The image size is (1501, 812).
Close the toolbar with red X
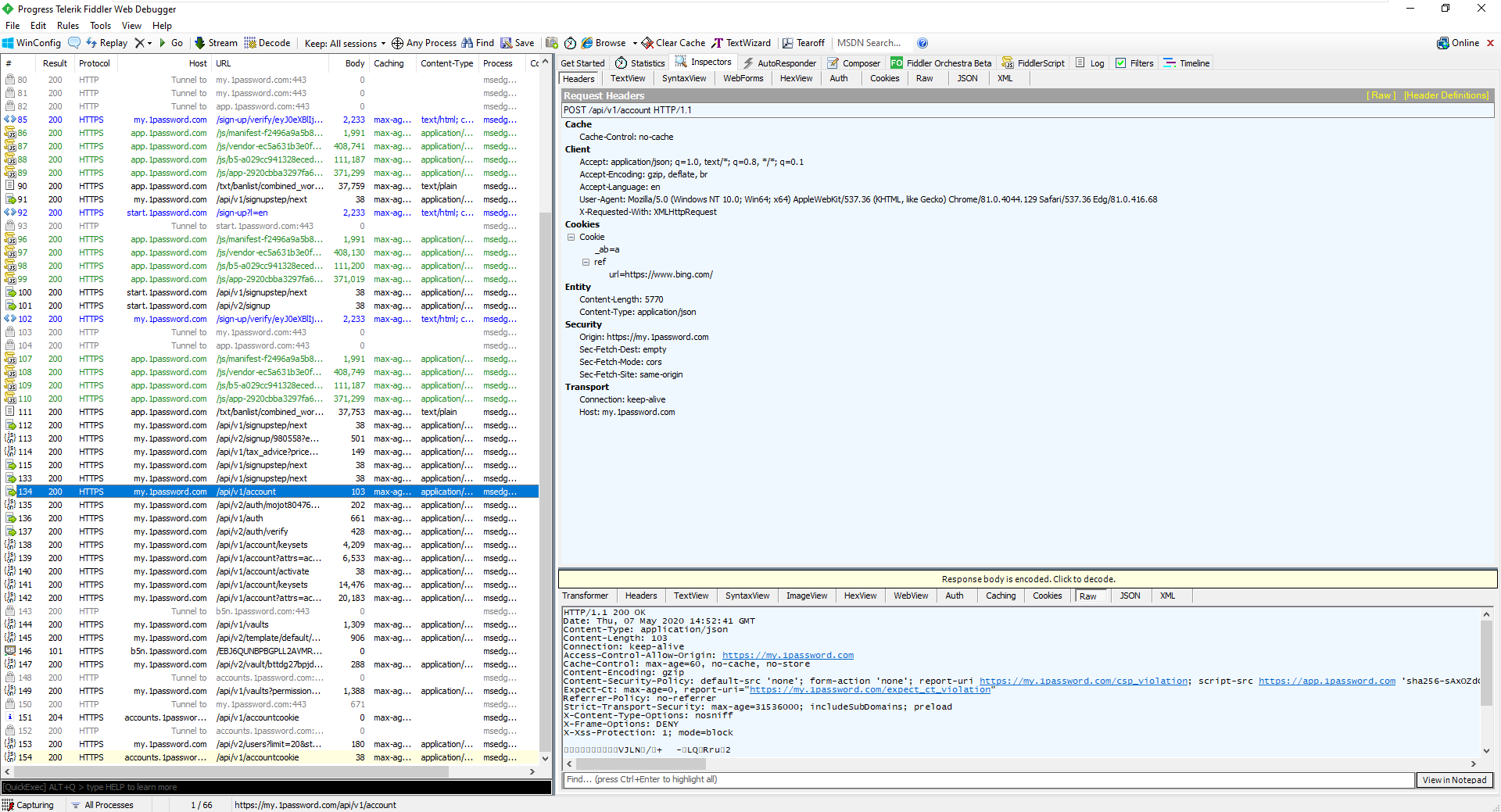[1490, 43]
